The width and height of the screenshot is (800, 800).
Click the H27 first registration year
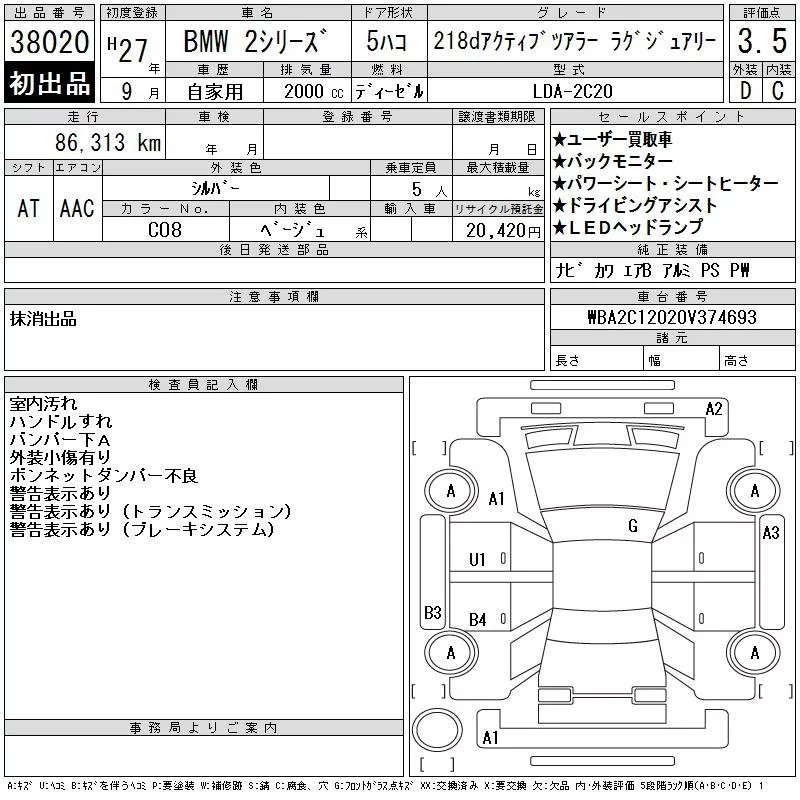coord(128,49)
